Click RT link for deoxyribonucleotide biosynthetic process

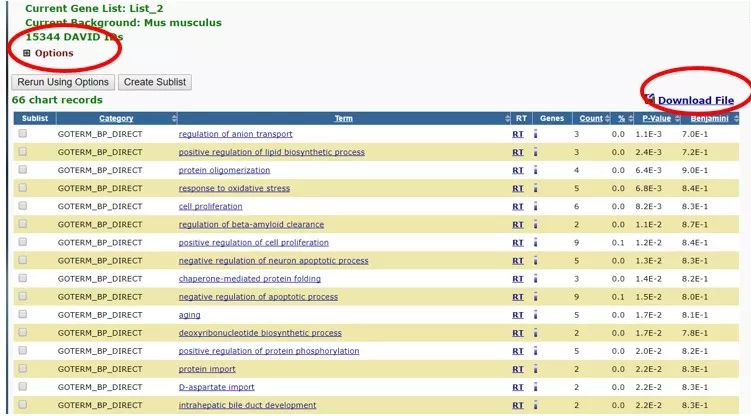[517, 333]
